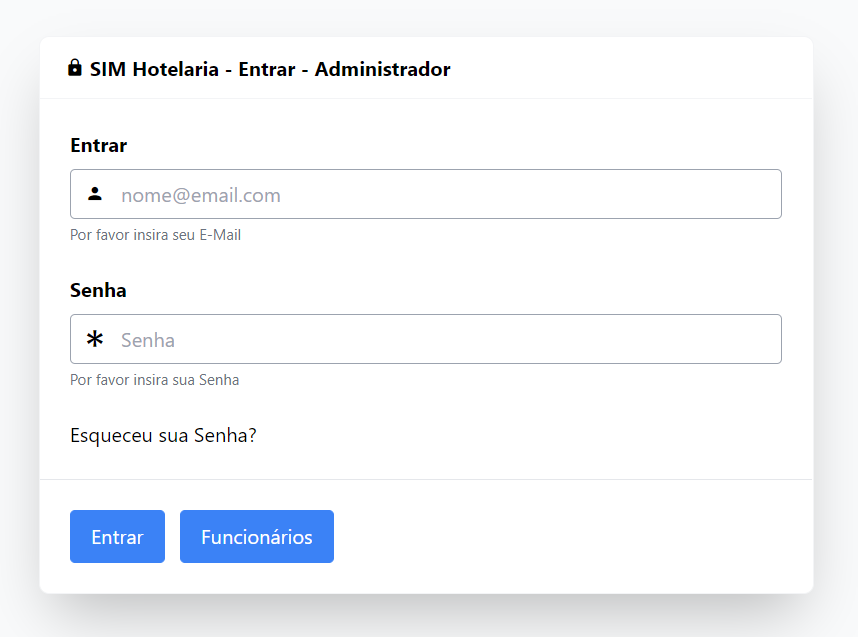Click the 'nome@email.com' placeholder text

click(201, 195)
